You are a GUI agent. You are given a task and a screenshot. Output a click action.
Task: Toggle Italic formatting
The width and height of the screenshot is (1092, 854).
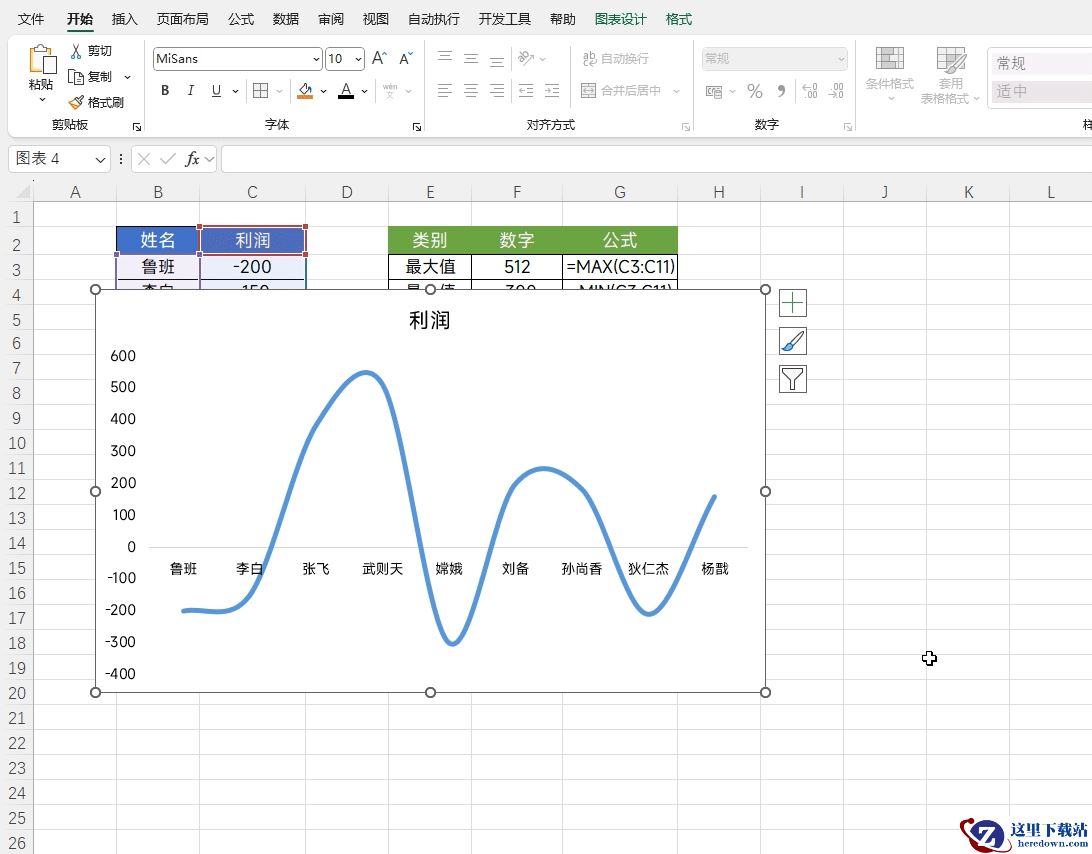tap(190, 91)
